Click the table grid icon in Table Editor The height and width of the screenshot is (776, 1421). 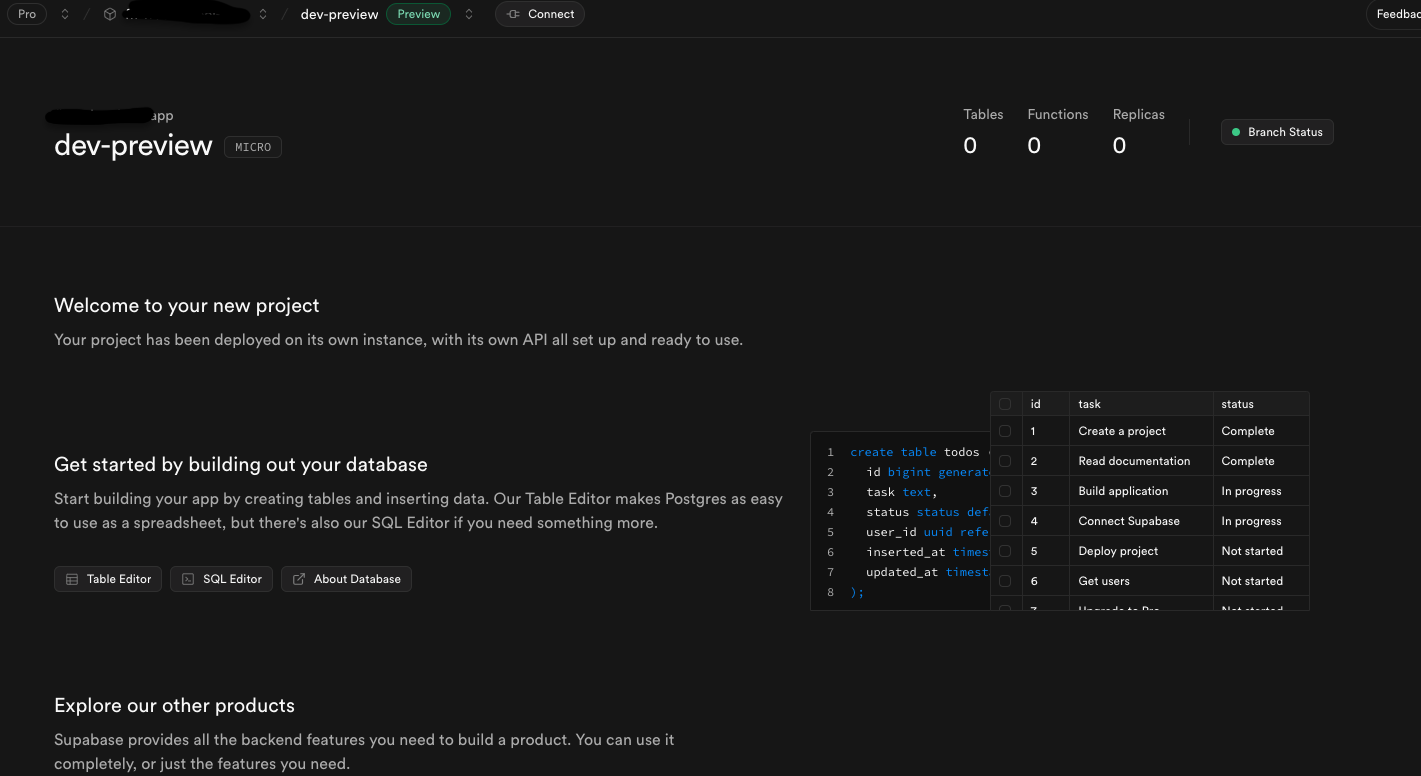(72, 579)
